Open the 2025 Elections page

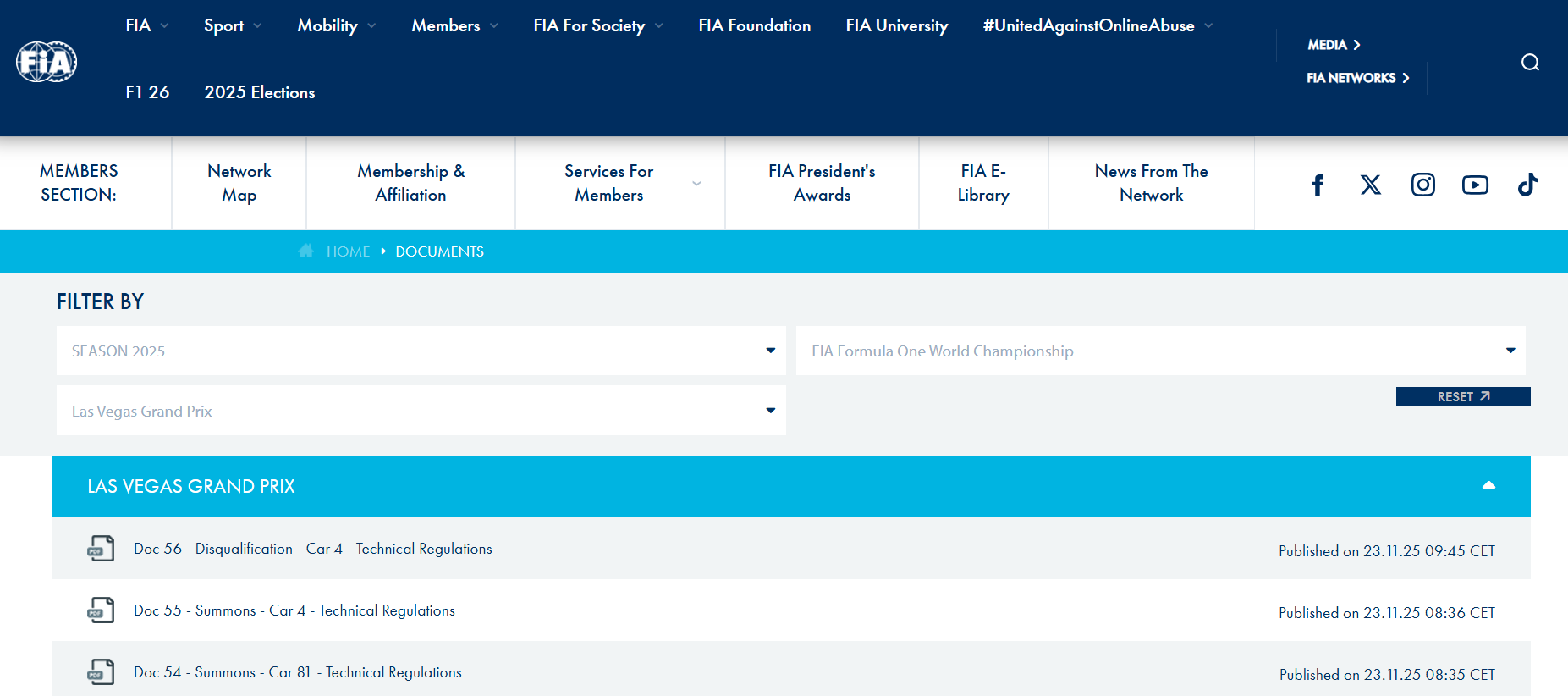coord(260,92)
